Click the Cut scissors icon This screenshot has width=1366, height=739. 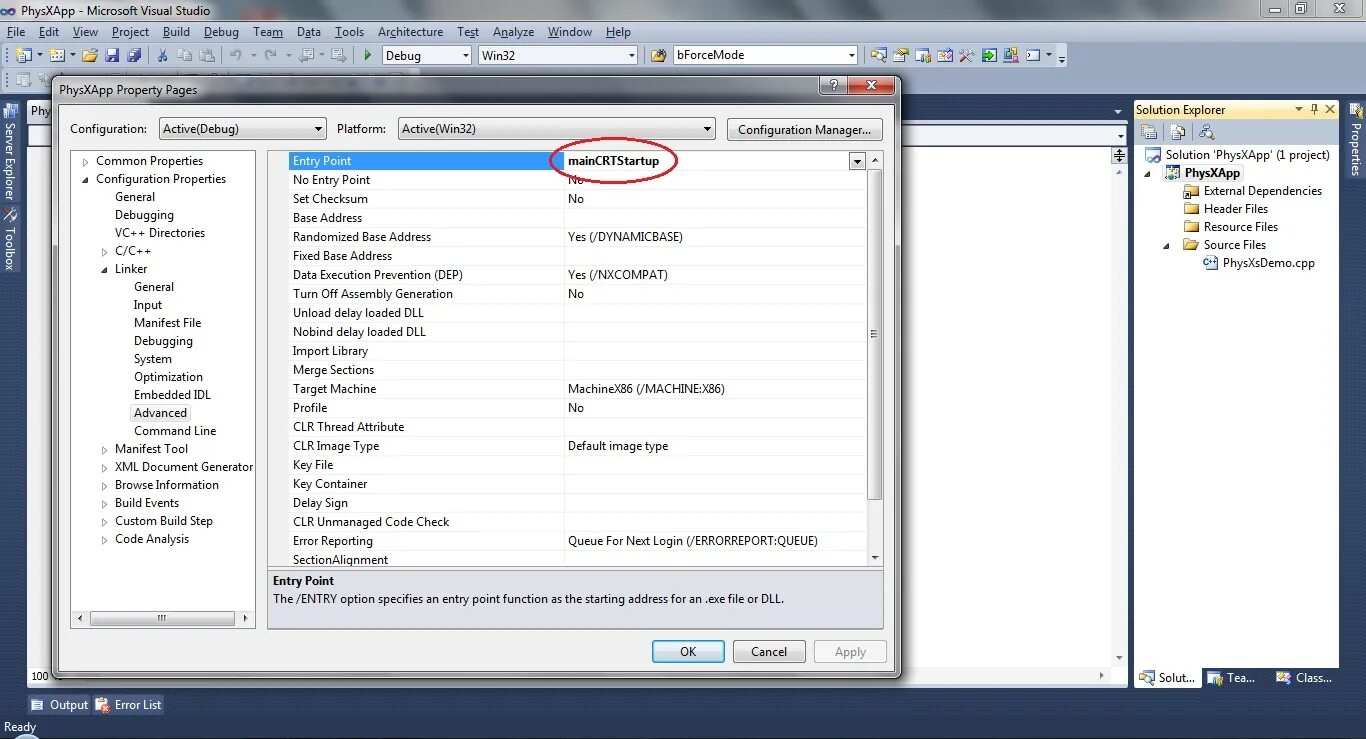coord(162,55)
